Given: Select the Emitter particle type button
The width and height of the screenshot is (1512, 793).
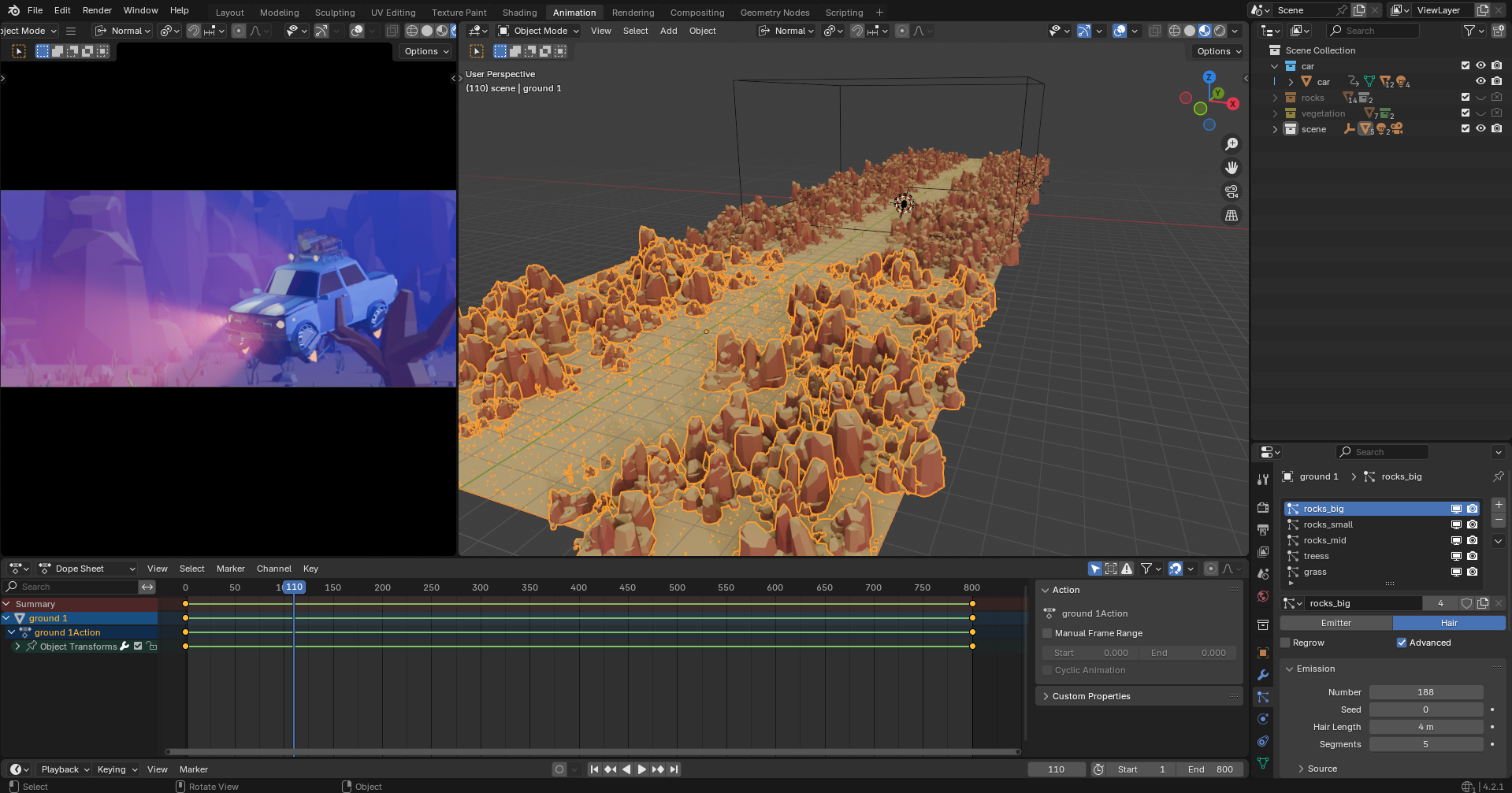Looking at the screenshot, I should 1336,623.
